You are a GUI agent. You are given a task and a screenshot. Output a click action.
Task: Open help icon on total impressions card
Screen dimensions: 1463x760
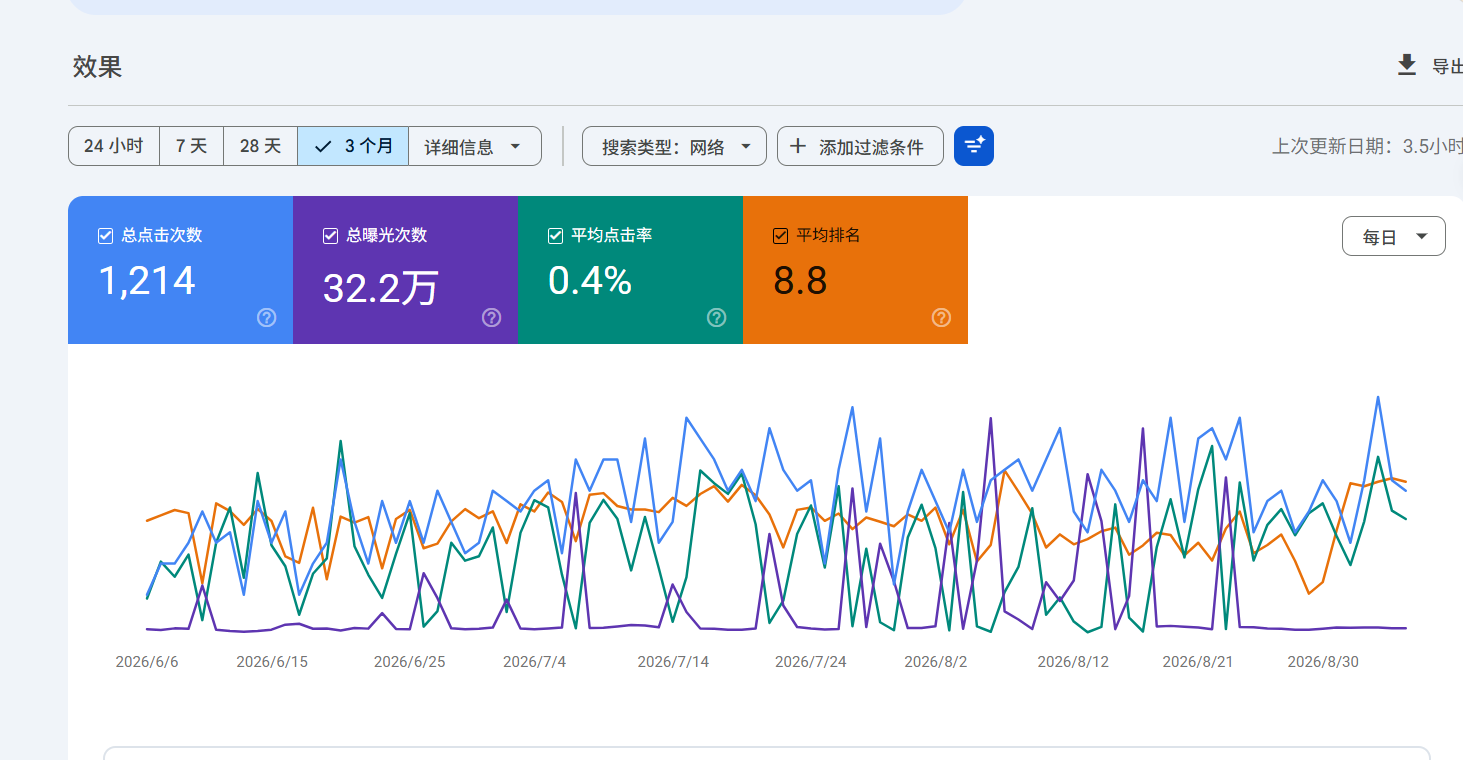pos(491,318)
